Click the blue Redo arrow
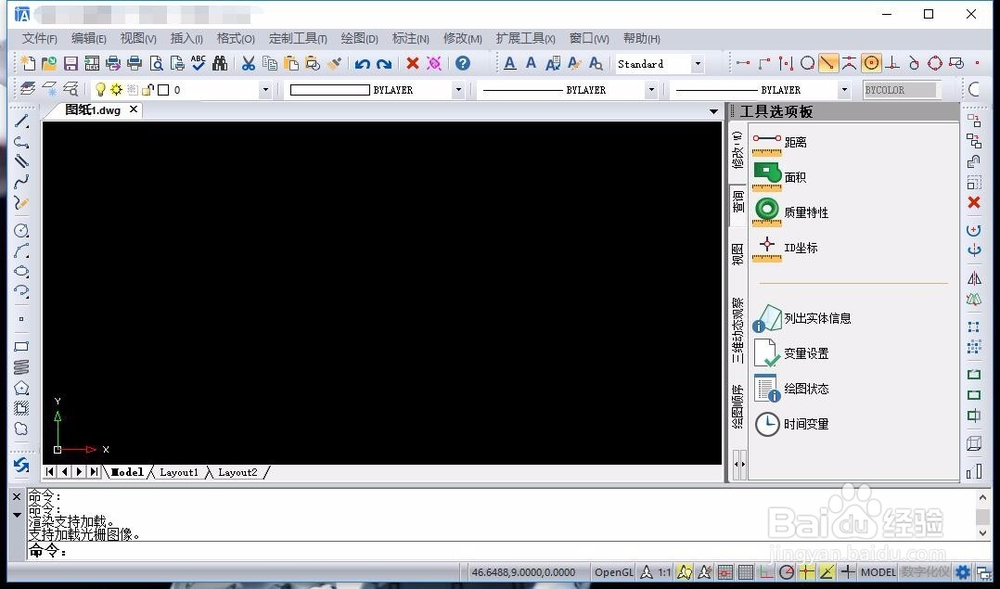Screen dimensions: 1000x589 (384, 64)
